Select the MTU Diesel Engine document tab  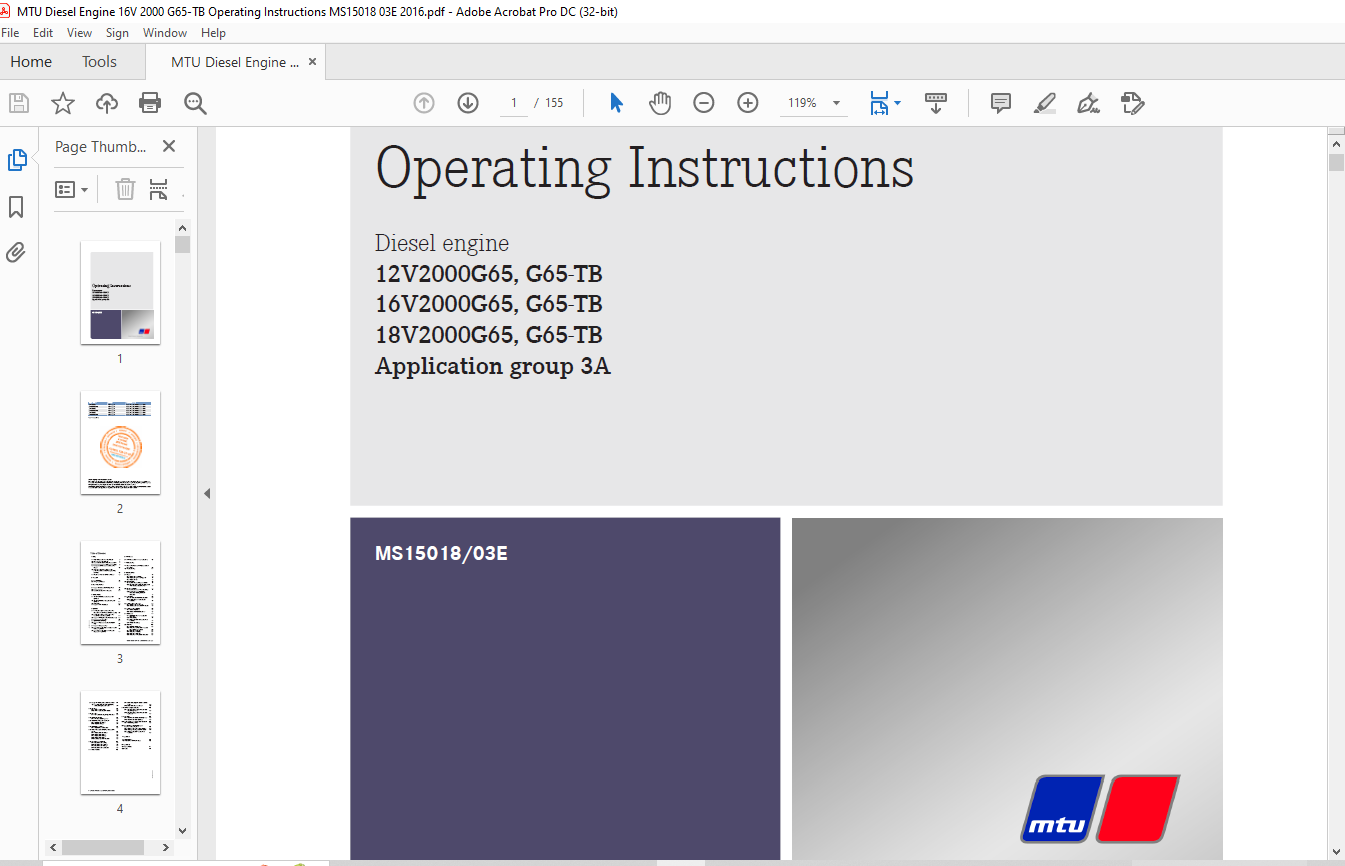pyautogui.click(x=235, y=62)
